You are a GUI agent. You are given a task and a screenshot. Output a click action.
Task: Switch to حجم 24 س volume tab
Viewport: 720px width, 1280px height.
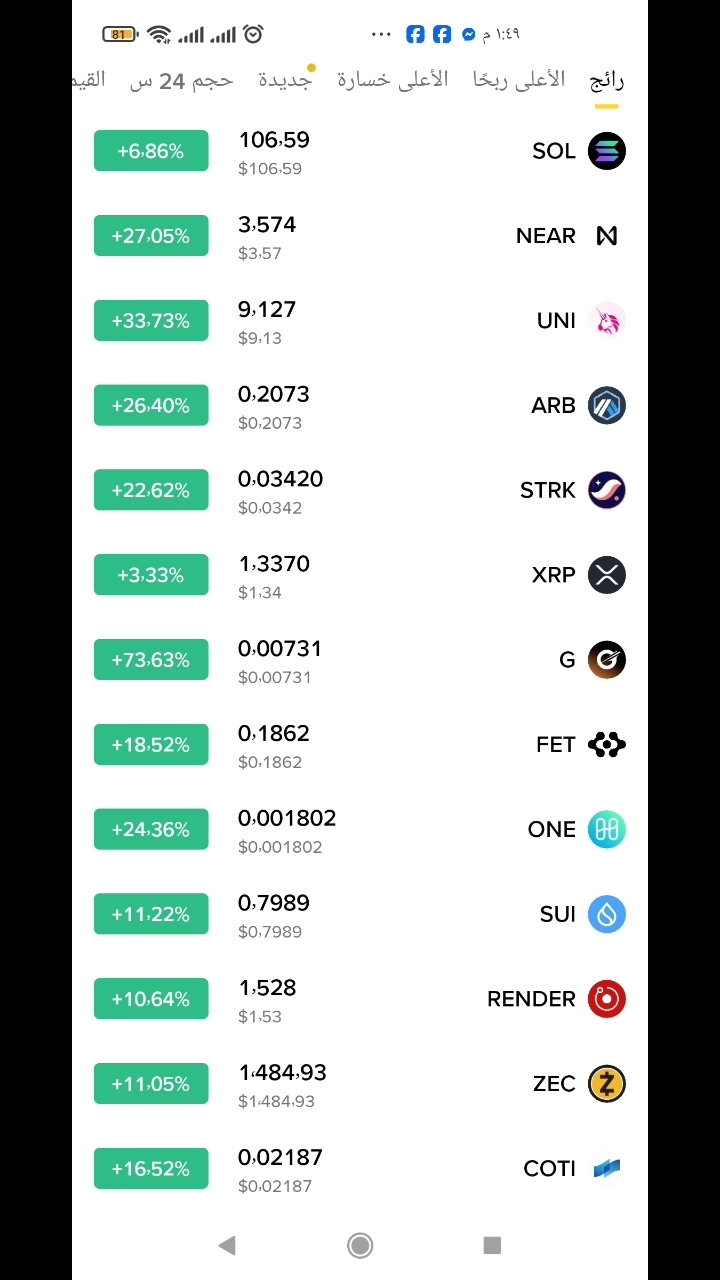(x=181, y=81)
